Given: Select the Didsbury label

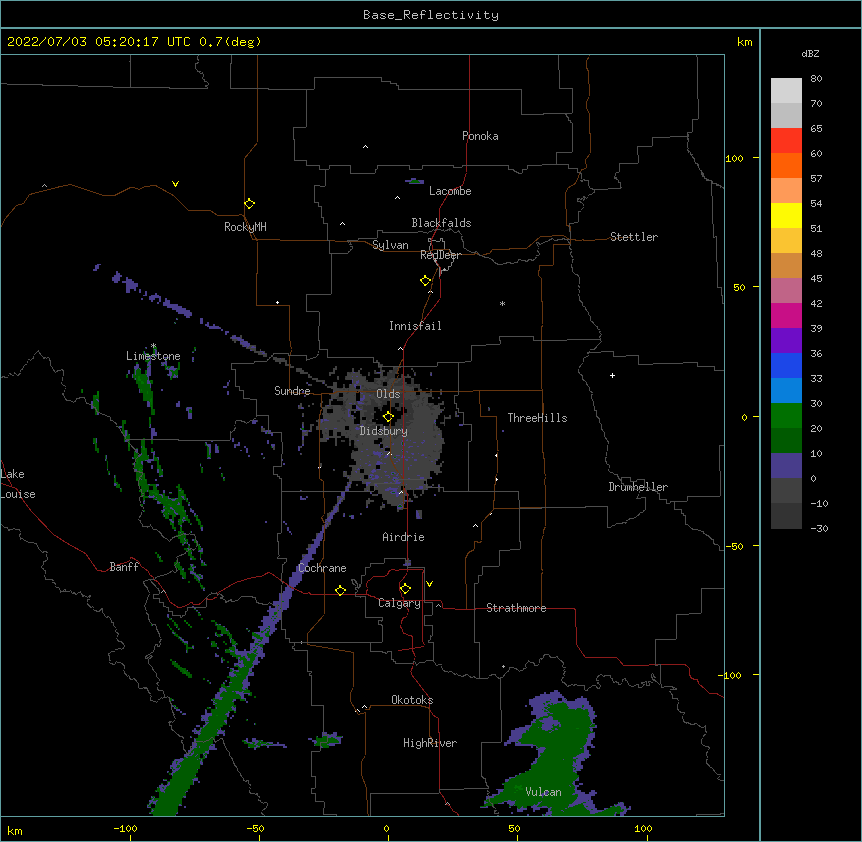Looking at the screenshot, I should 384,431.
